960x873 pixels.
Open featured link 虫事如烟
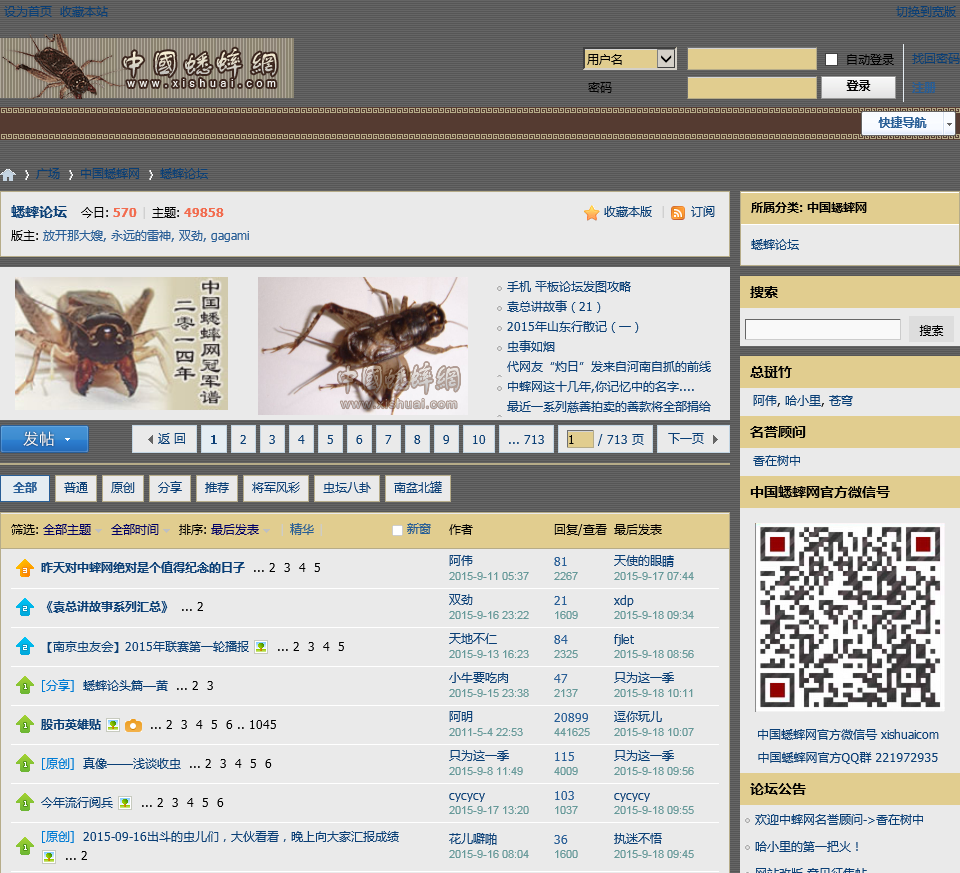click(531, 347)
